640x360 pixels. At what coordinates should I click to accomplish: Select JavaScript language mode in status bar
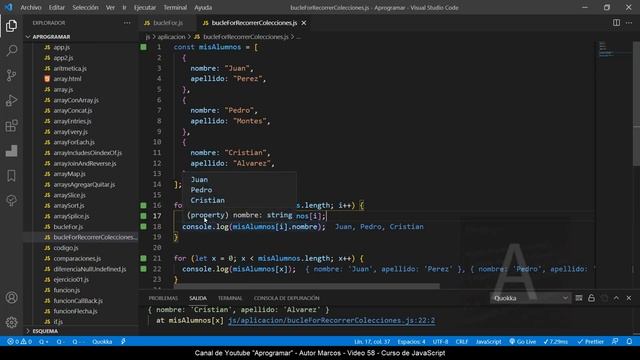[489, 342]
